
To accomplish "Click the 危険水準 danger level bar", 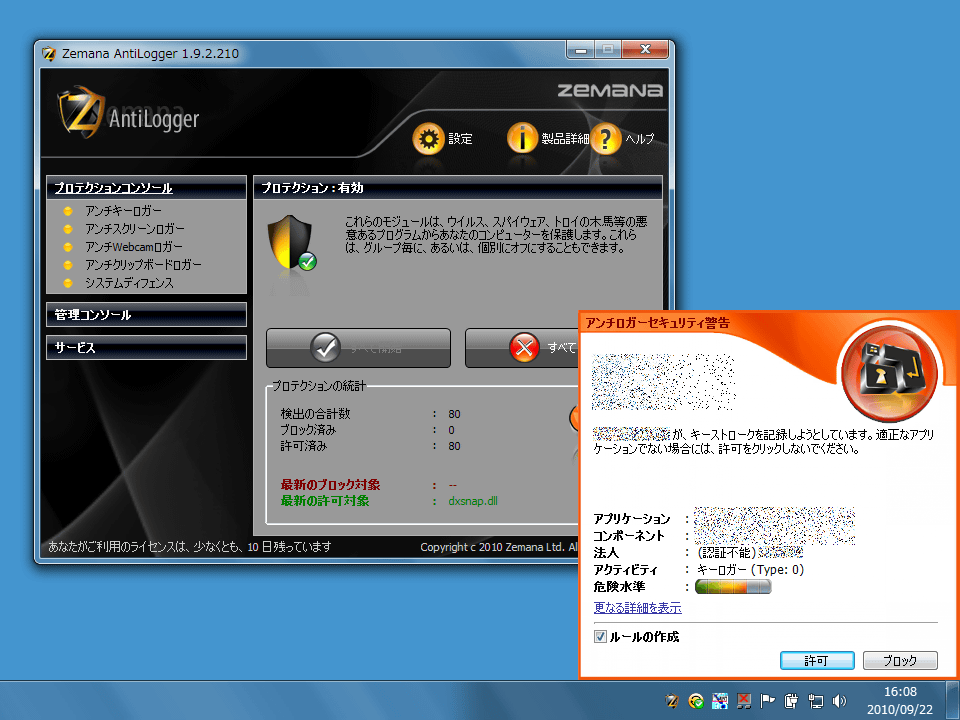I will pos(733,587).
